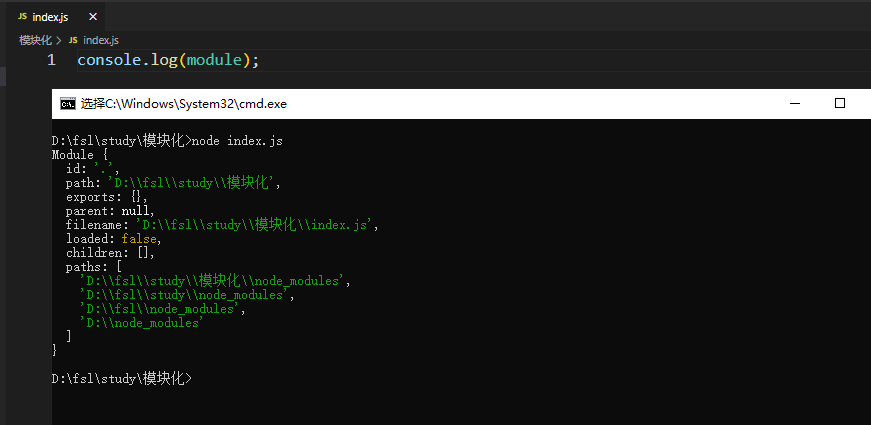871x425 pixels.
Task: Click the 'node index.js' command line
Action: click(x=167, y=141)
